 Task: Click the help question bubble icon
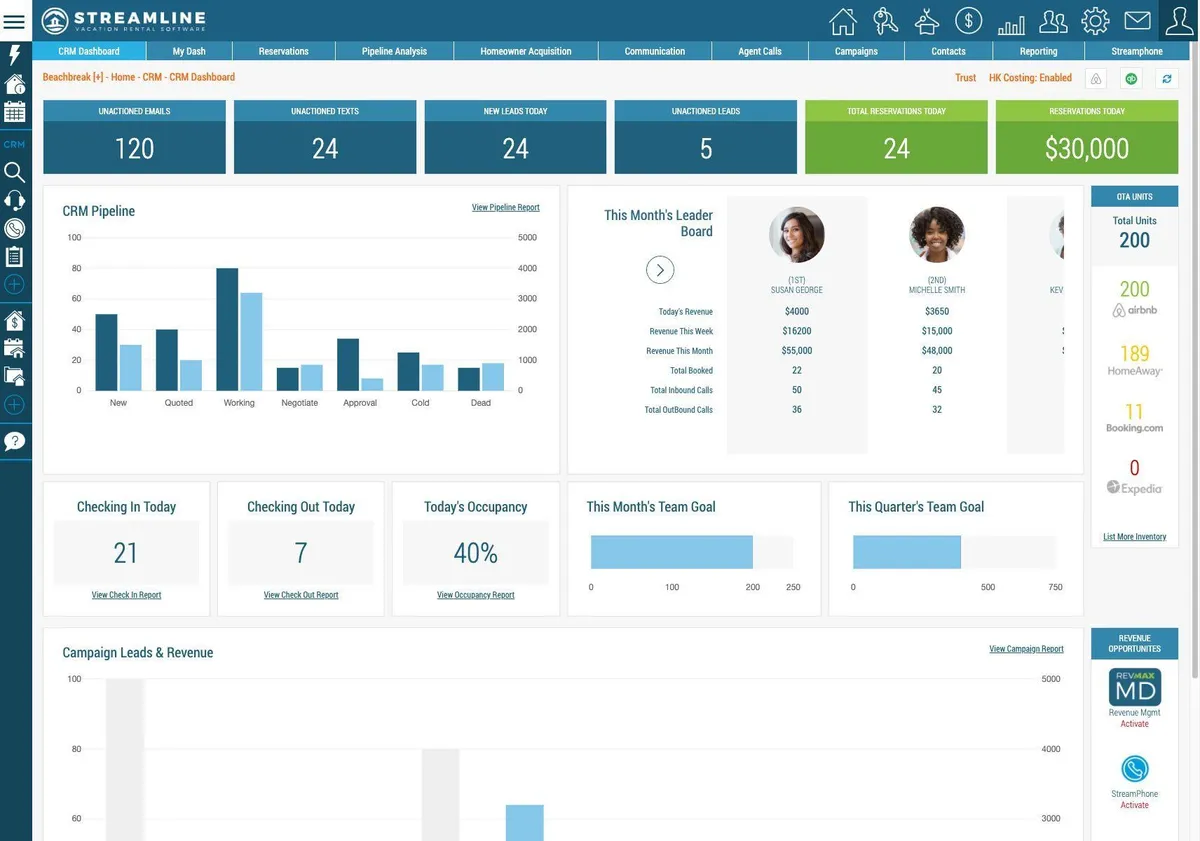(x=15, y=441)
